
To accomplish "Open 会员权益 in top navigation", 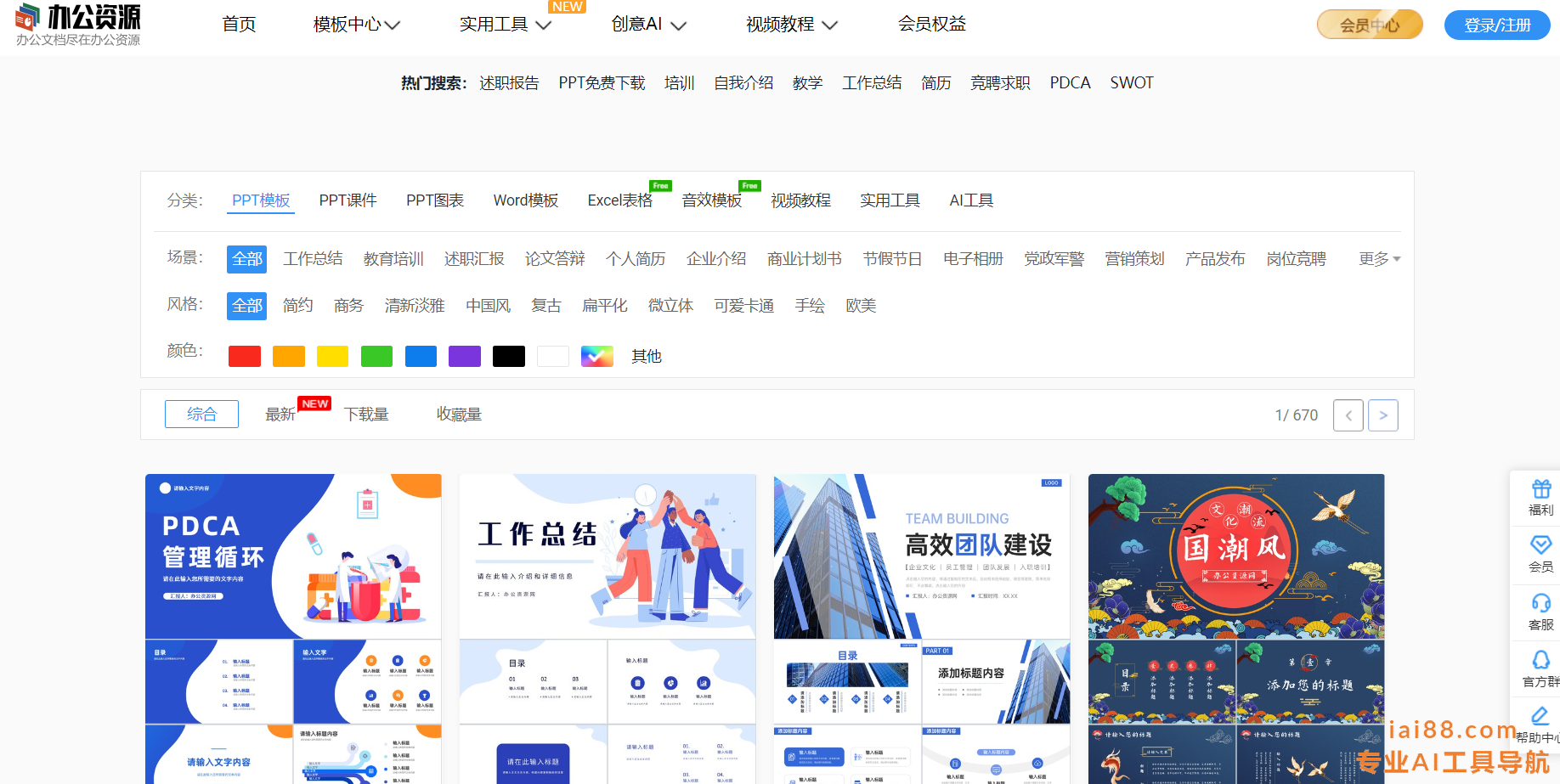I will click(932, 25).
